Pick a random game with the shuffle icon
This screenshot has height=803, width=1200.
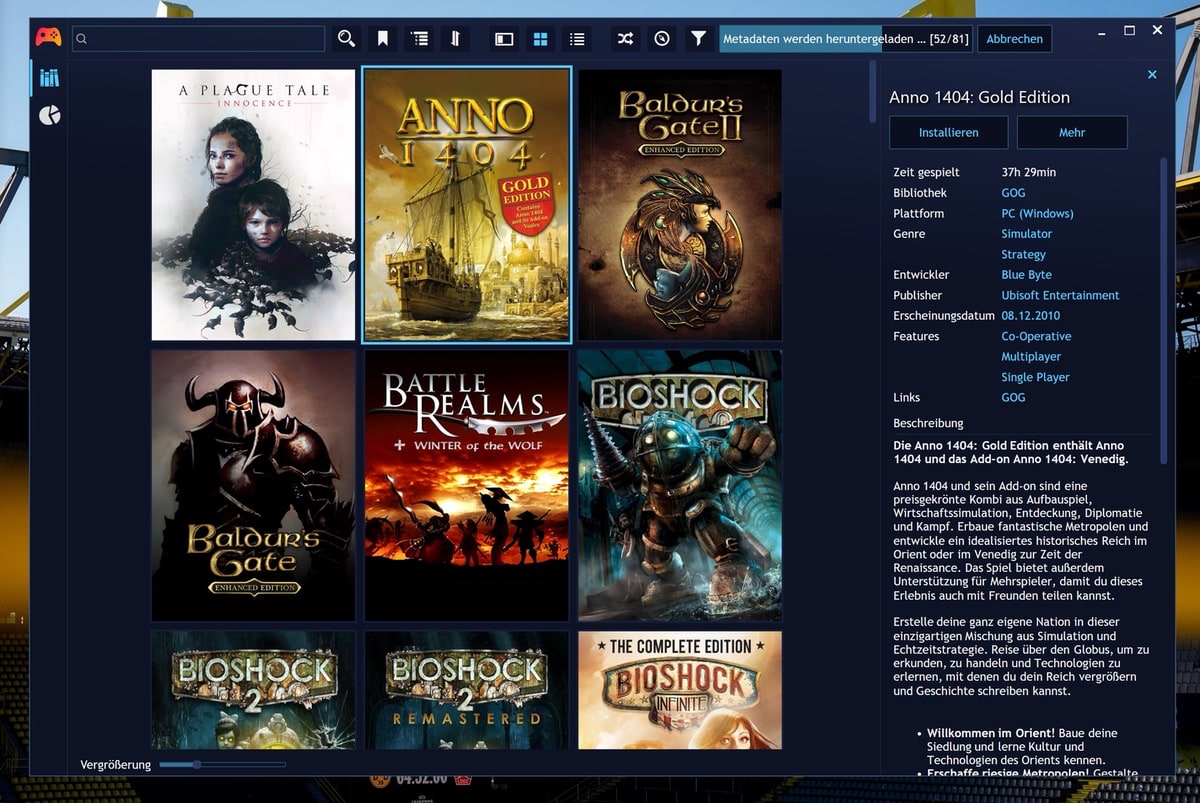[x=625, y=39]
